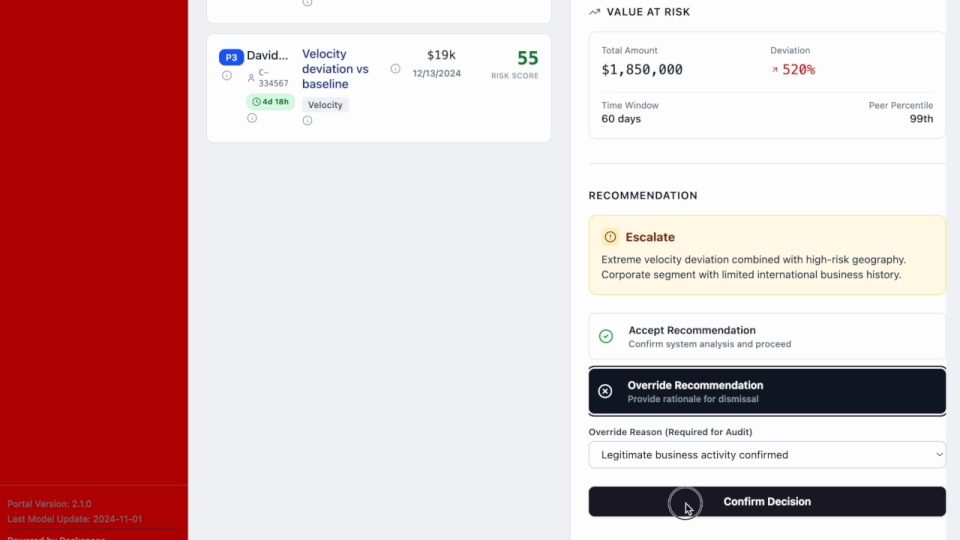
Task: Click the red deviation arrow icon
Action: click(x=775, y=70)
